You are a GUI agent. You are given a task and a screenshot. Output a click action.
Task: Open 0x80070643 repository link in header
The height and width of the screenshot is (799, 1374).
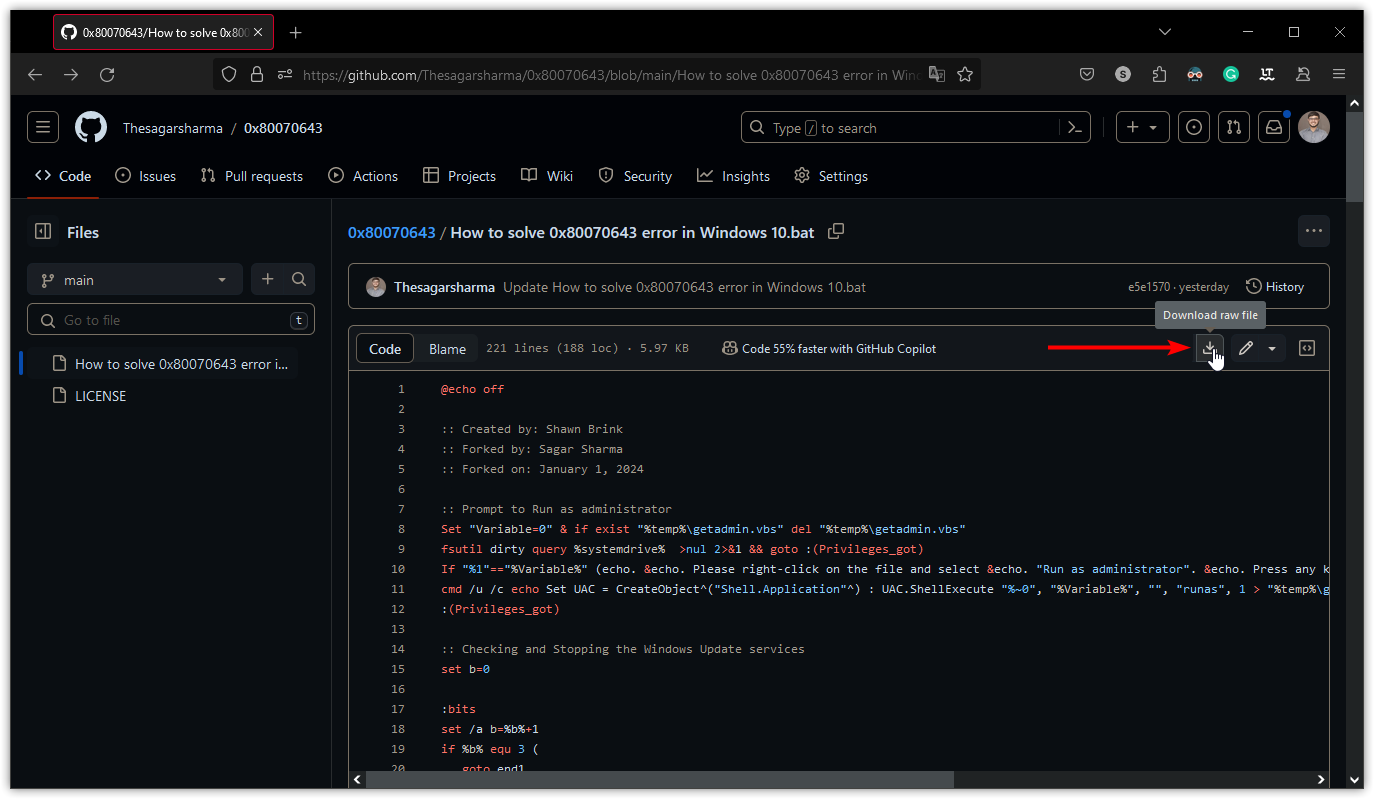coord(283,128)
